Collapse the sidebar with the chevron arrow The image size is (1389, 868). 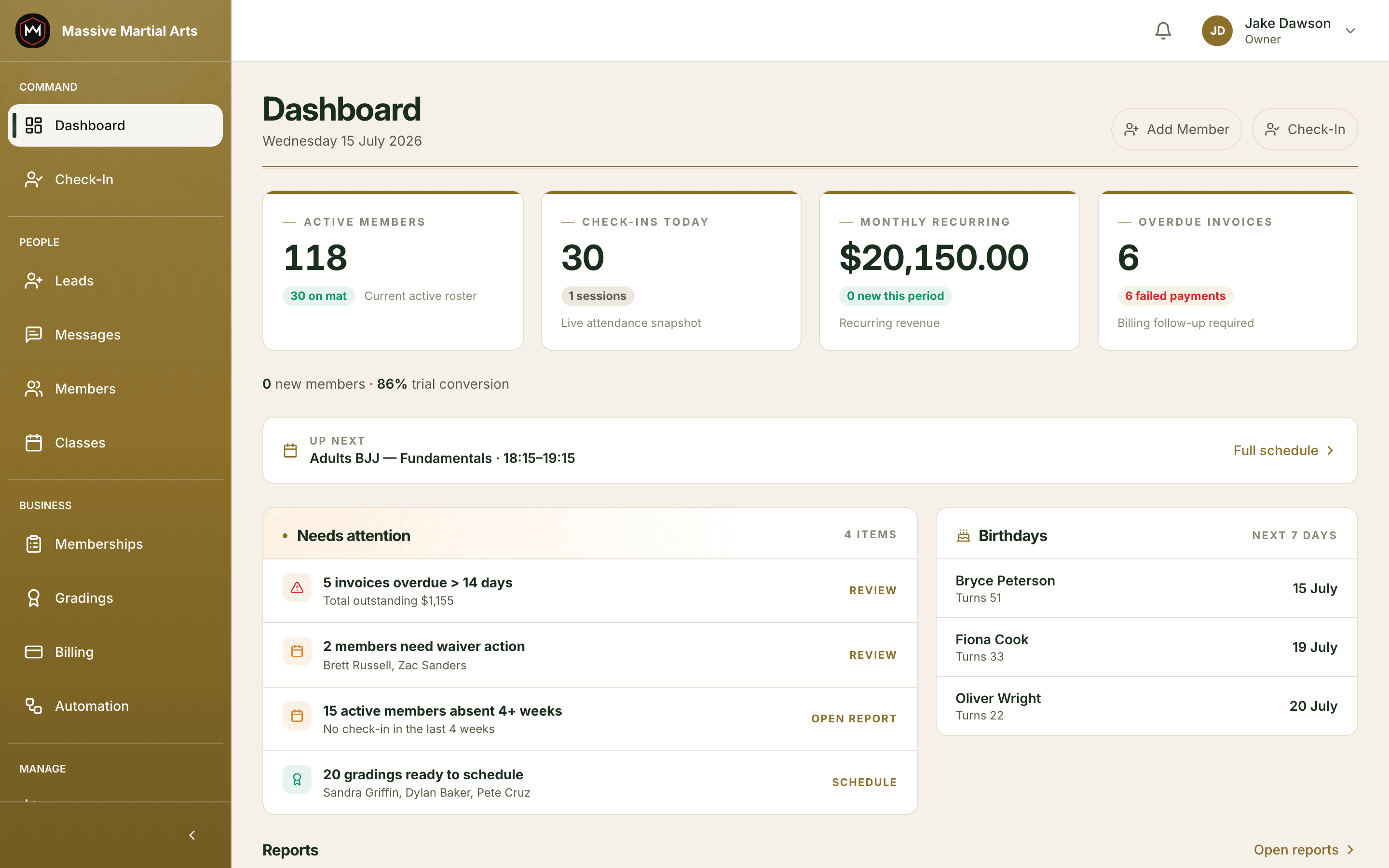pos(192,835)
